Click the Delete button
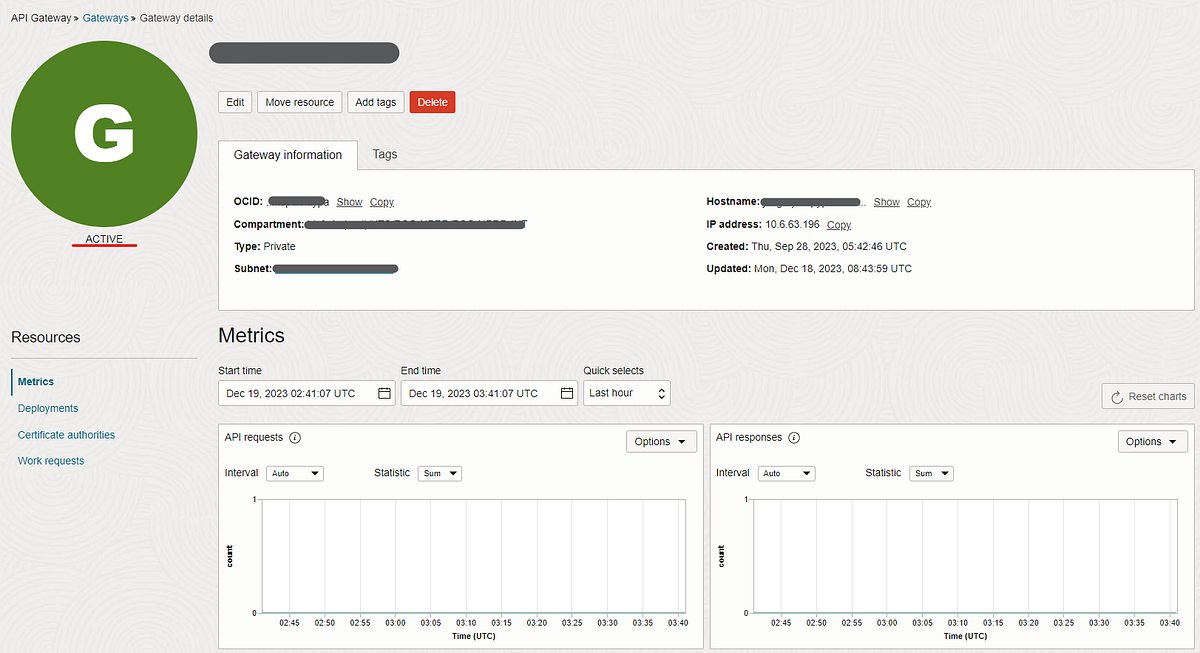 click(x=432, y=102)
